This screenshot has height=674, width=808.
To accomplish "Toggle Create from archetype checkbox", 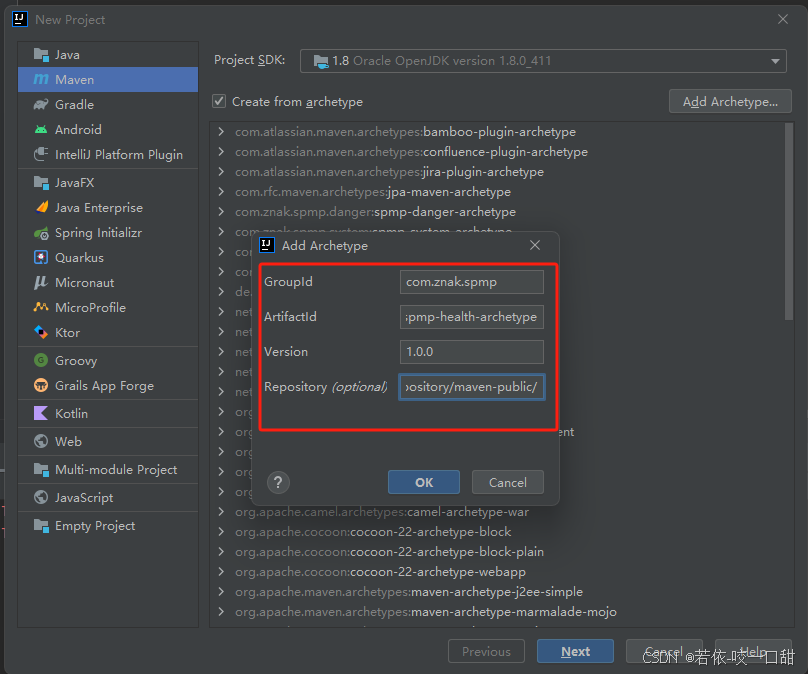I will click(x=220, y=101).
